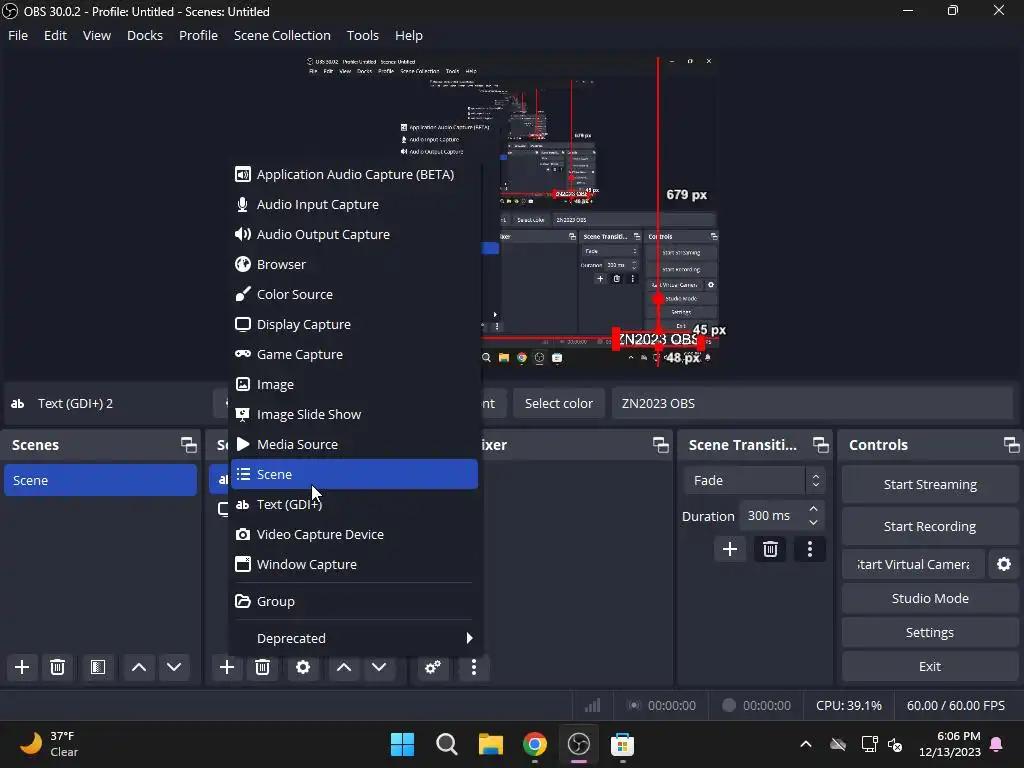The image size is (1024, 768).
Task: Open taskbar search
Action: (x=447, y=744)
